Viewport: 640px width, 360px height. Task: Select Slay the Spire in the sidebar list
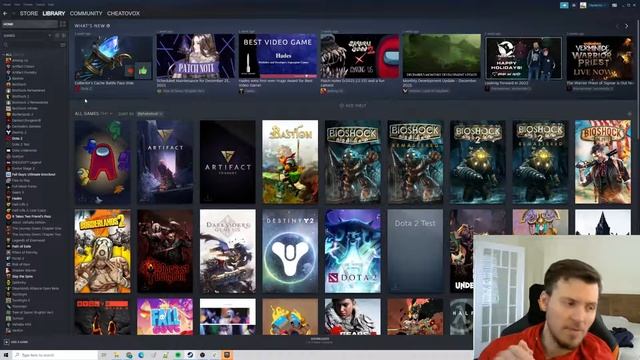(22, 276)
